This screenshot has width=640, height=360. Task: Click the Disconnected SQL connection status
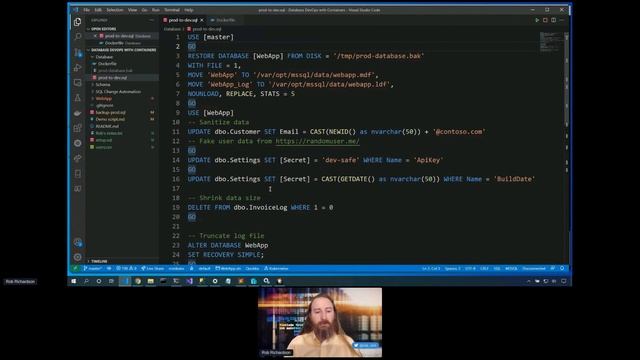534,269
